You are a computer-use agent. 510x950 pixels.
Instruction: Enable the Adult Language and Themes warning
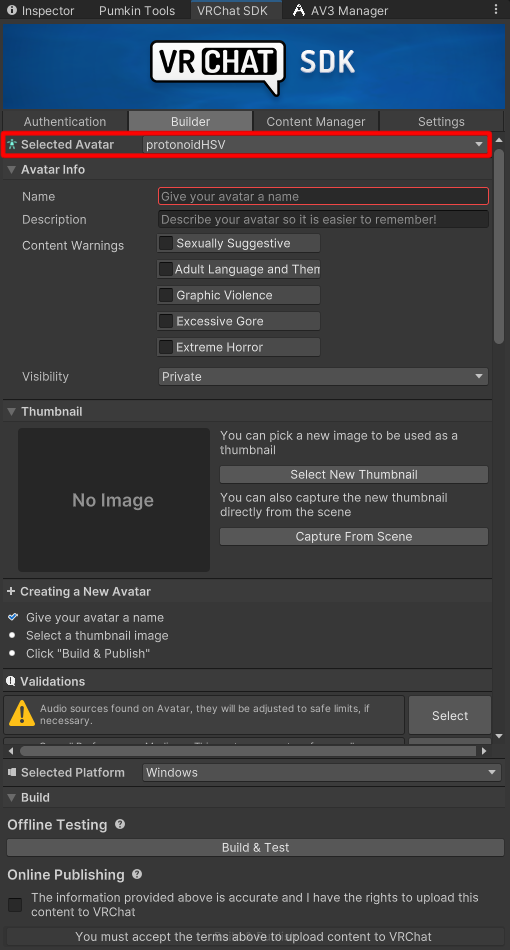tap(166, 269)
